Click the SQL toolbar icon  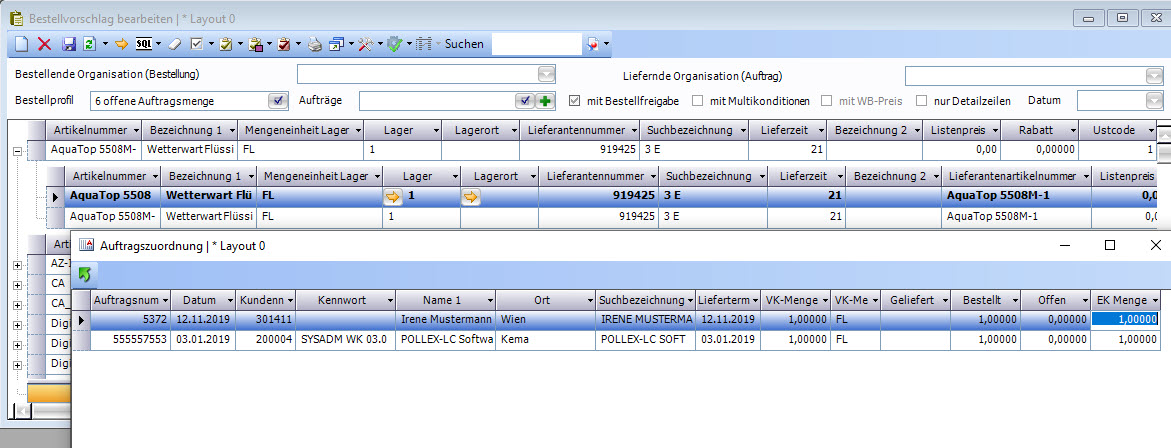click(x=144, y=44)
